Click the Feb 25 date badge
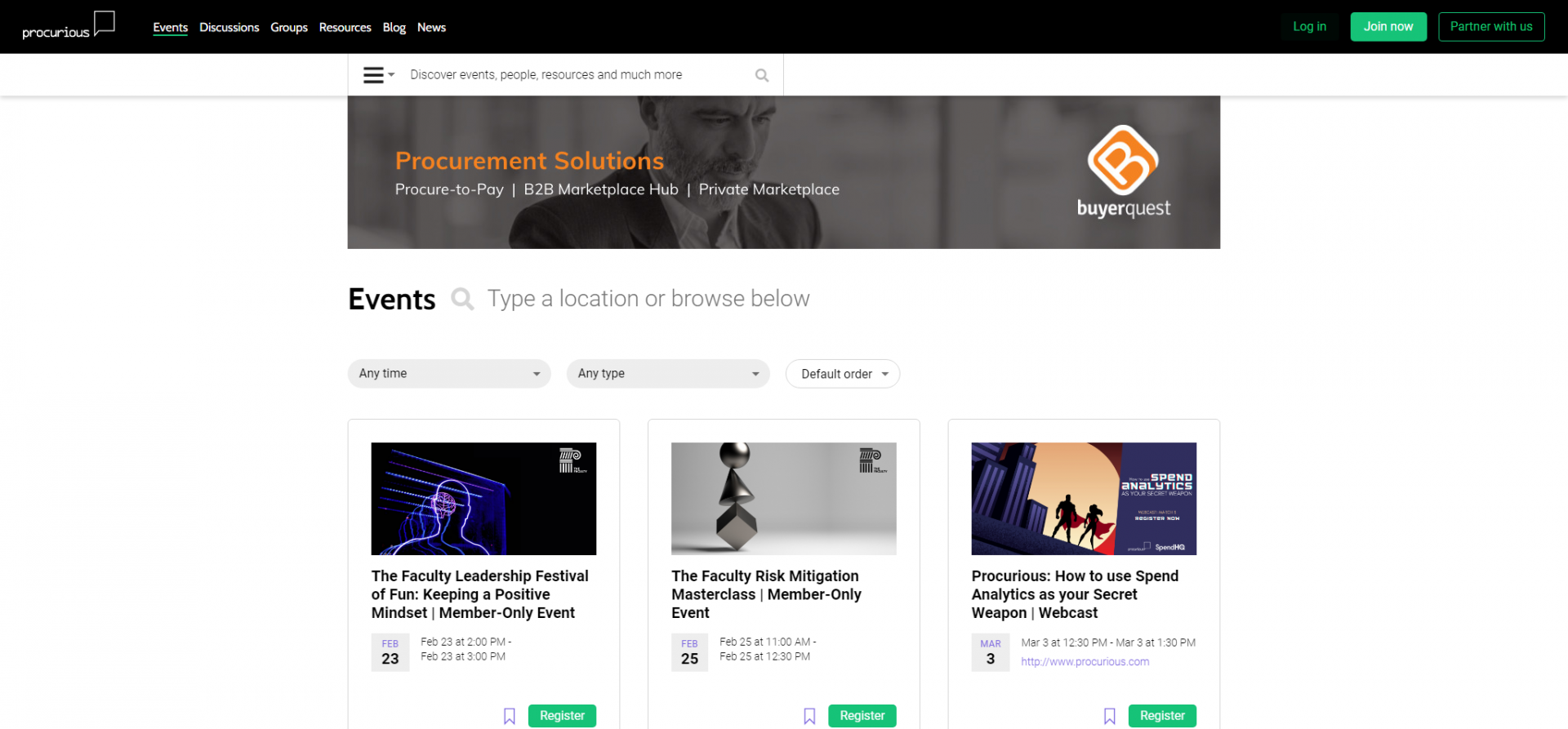1568x729 pixels. (x=690, y=652)
